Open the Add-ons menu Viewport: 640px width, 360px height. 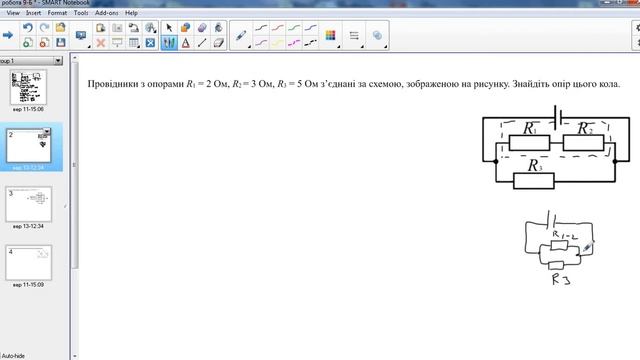(107, 13)
